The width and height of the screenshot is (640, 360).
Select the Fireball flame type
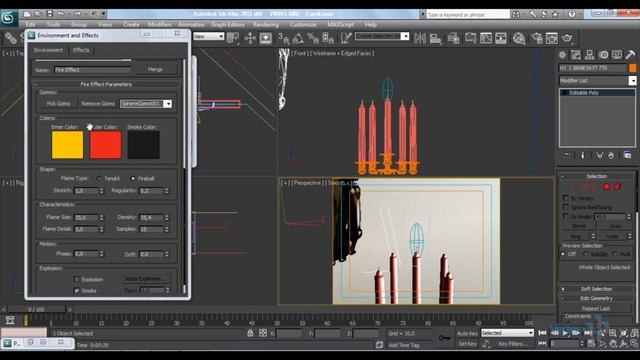(133, 178)
